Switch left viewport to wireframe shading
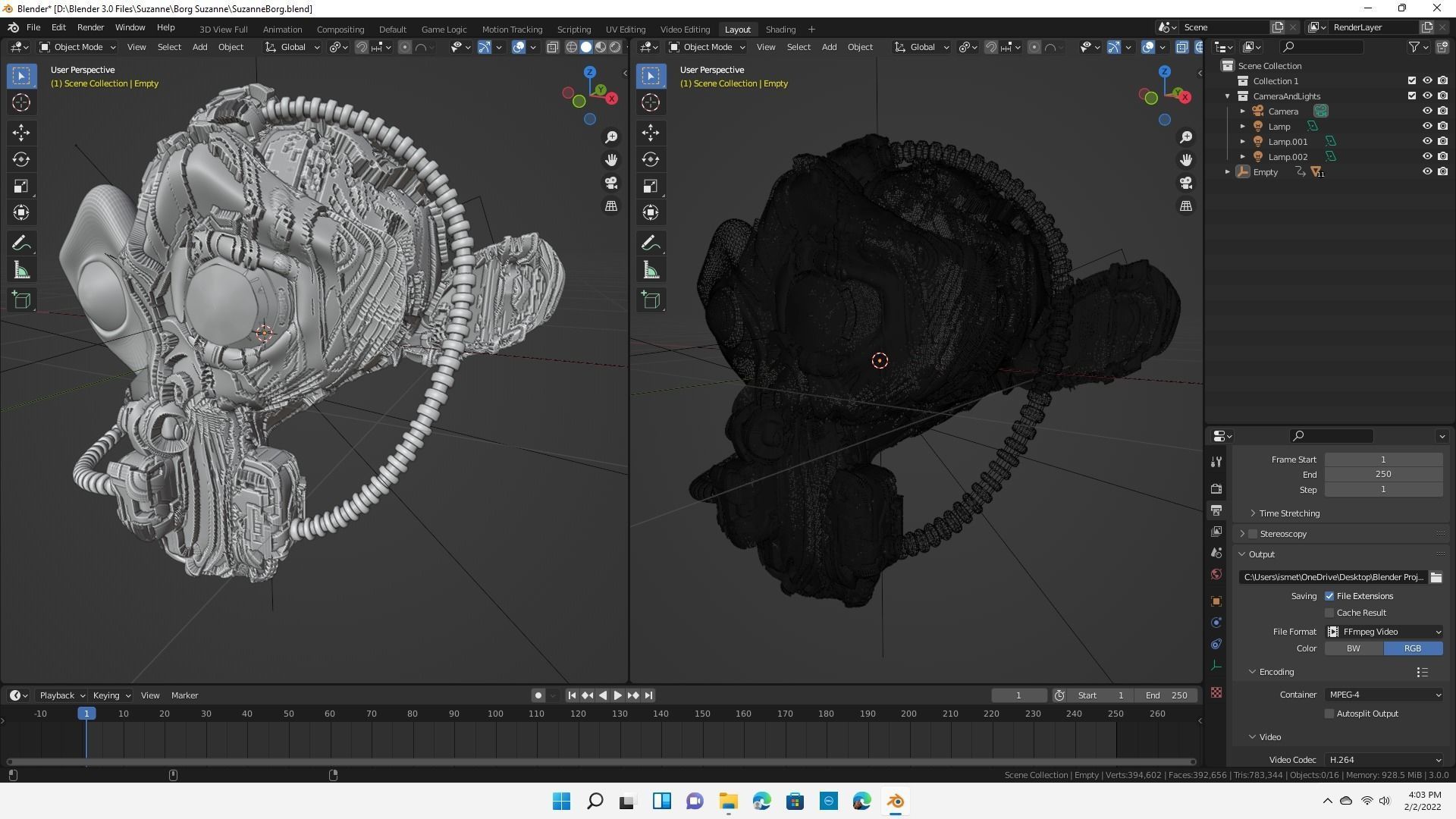Image resolution: width=1456 pixels, height=819 pixels. 572,47
